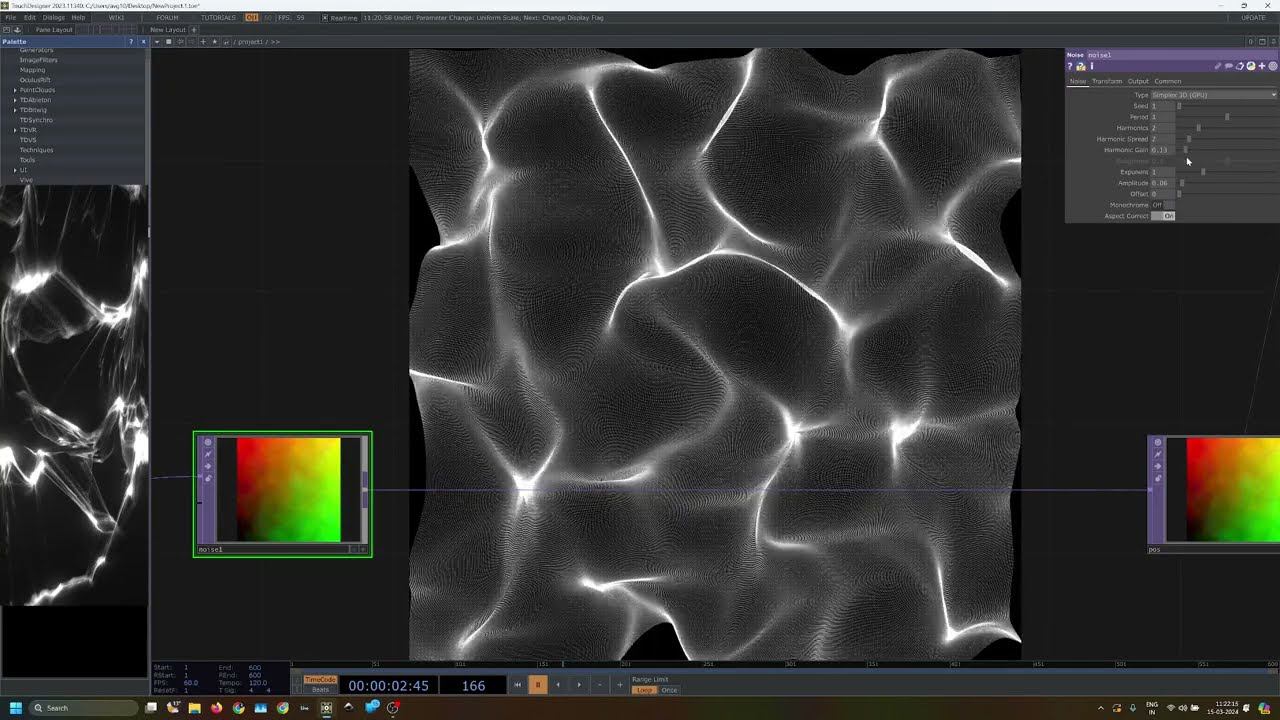Jump to timeline start with rewind button
Screen dimensions: 1280x720
(x=517, y=685)
